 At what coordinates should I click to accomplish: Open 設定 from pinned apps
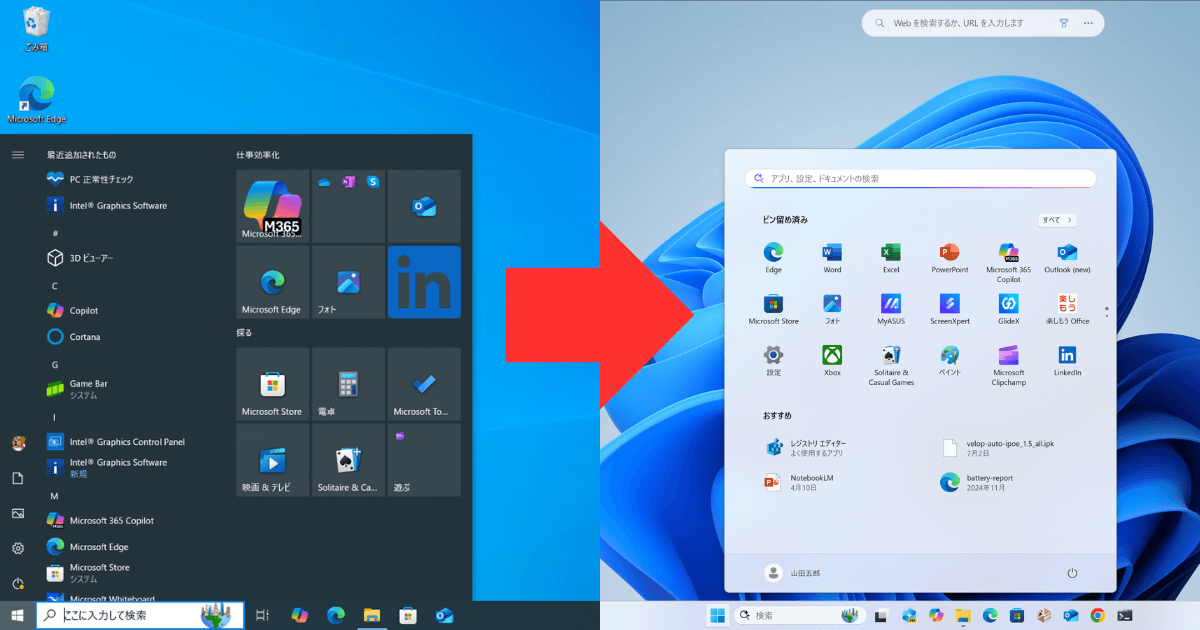pos(774,361)
